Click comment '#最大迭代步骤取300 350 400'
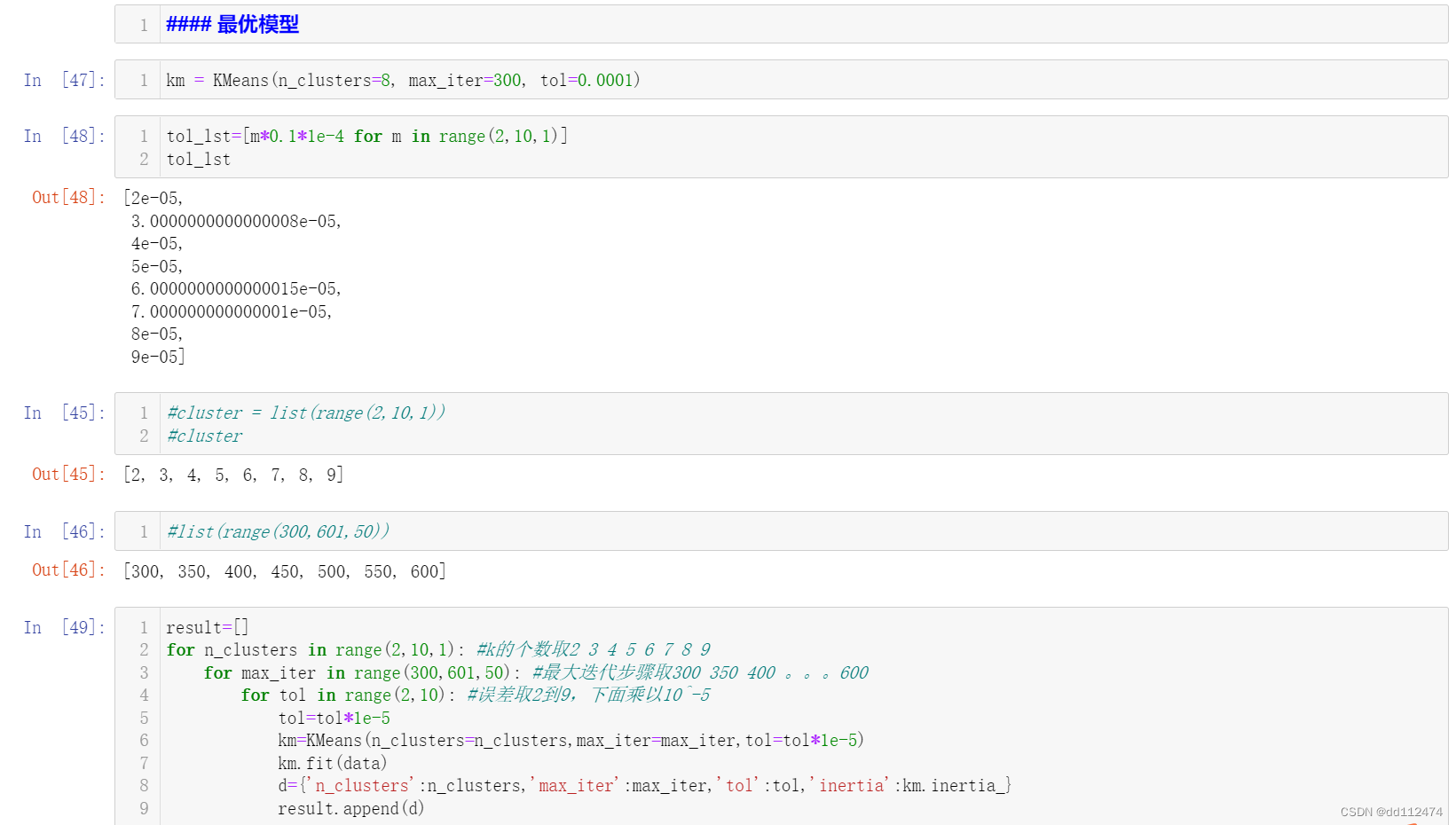1456x825 pixels. click(700, 673)
